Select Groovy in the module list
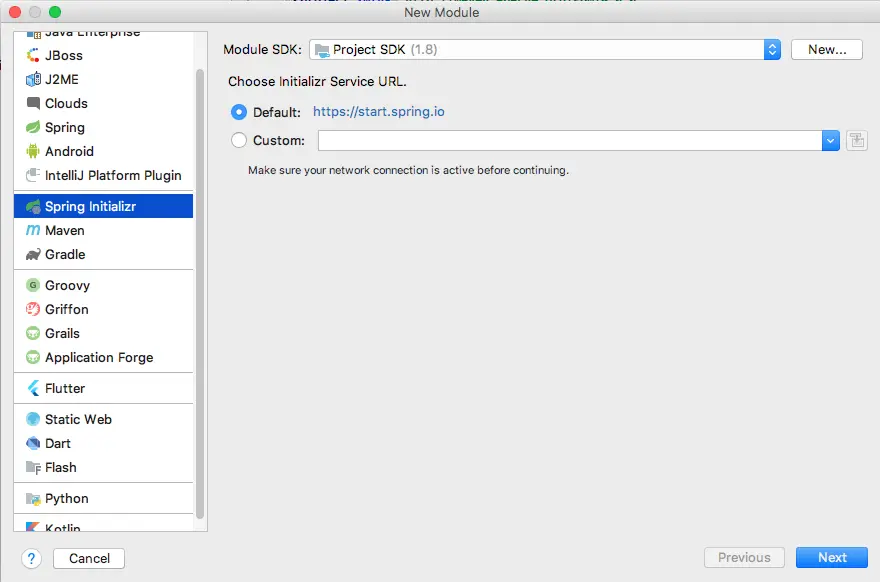This screenshot has height=582, width=880. tap(103, 285)
